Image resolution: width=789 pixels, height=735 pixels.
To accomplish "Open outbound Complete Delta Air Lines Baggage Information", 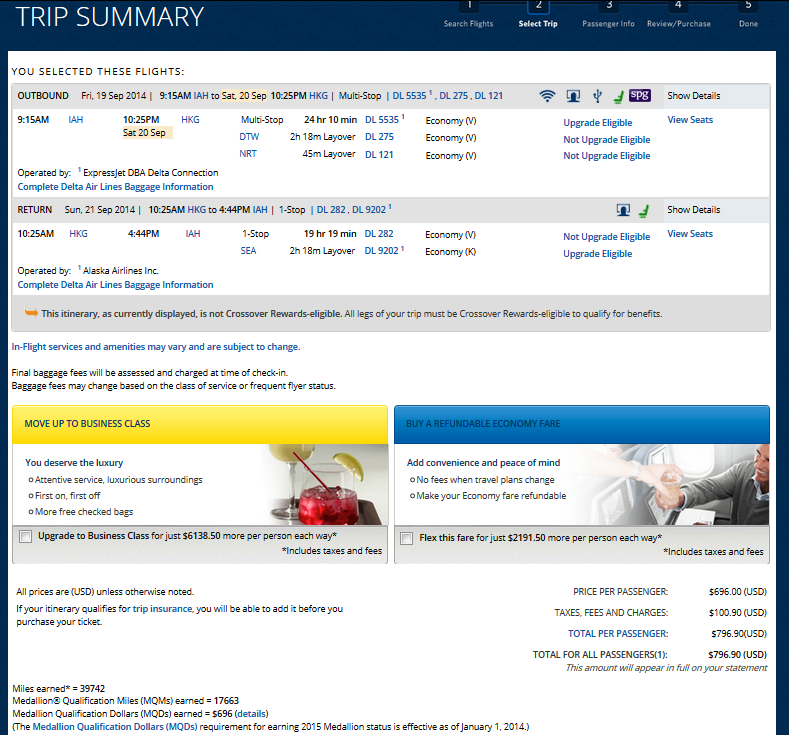I will (115, 187).
